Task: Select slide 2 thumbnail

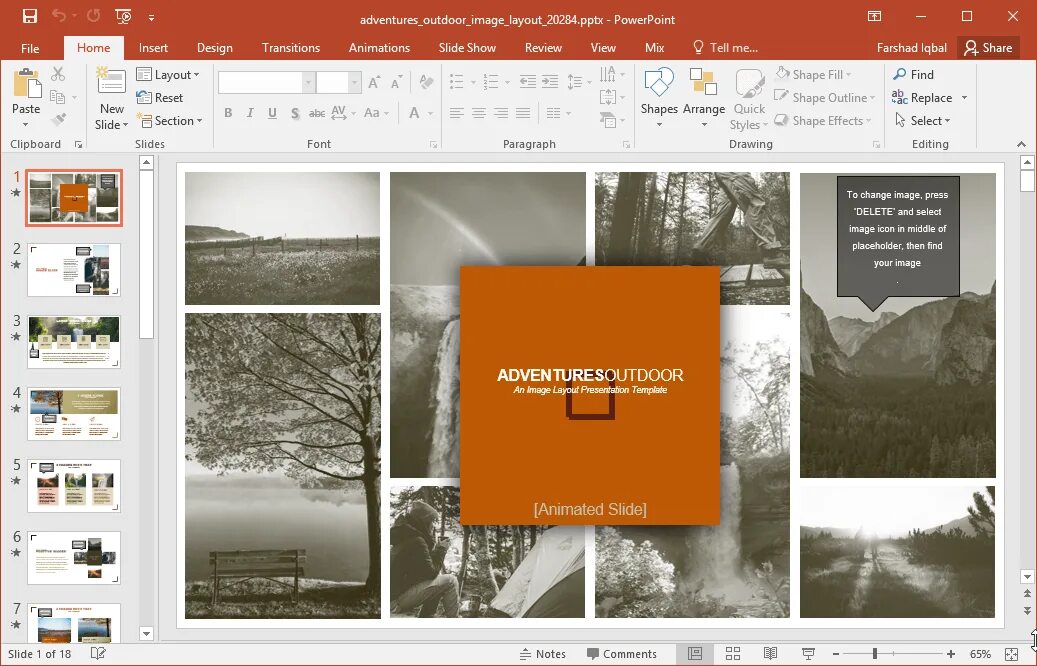Action: 74,270
